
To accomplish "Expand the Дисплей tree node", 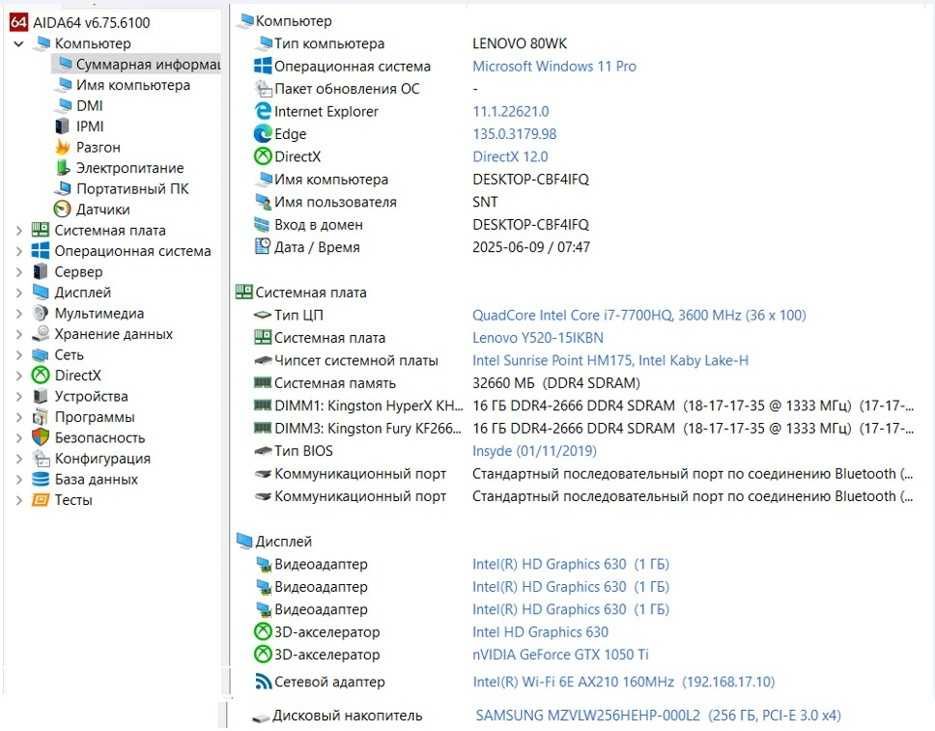I will coord(18,293).
